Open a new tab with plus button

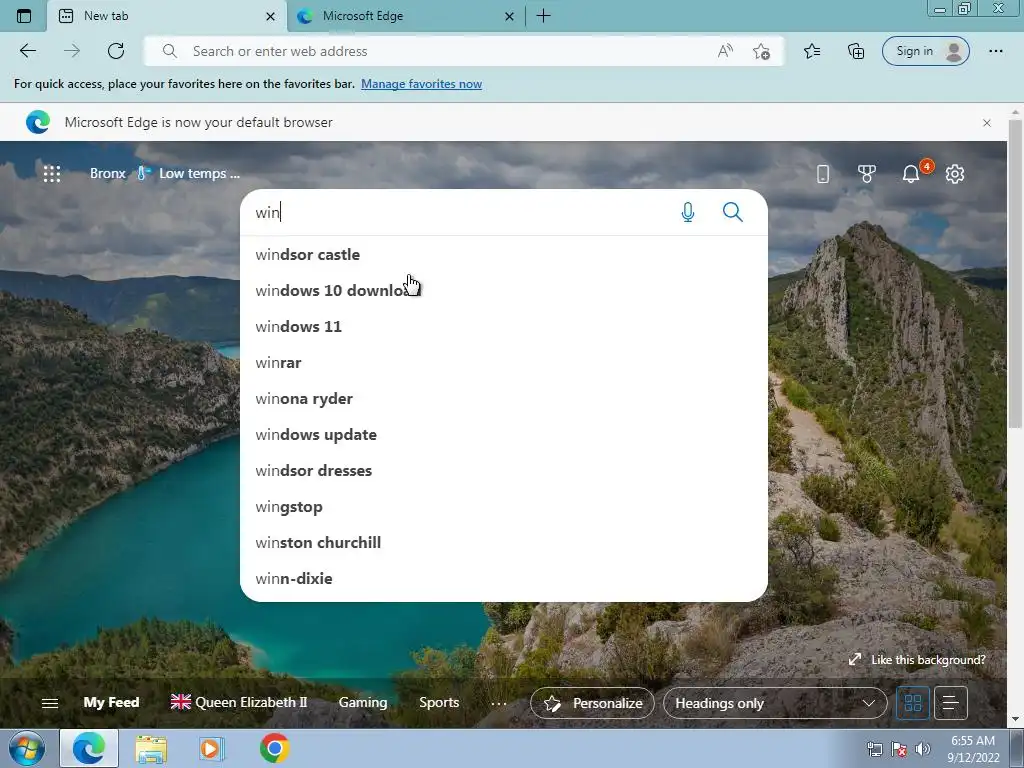543,16
